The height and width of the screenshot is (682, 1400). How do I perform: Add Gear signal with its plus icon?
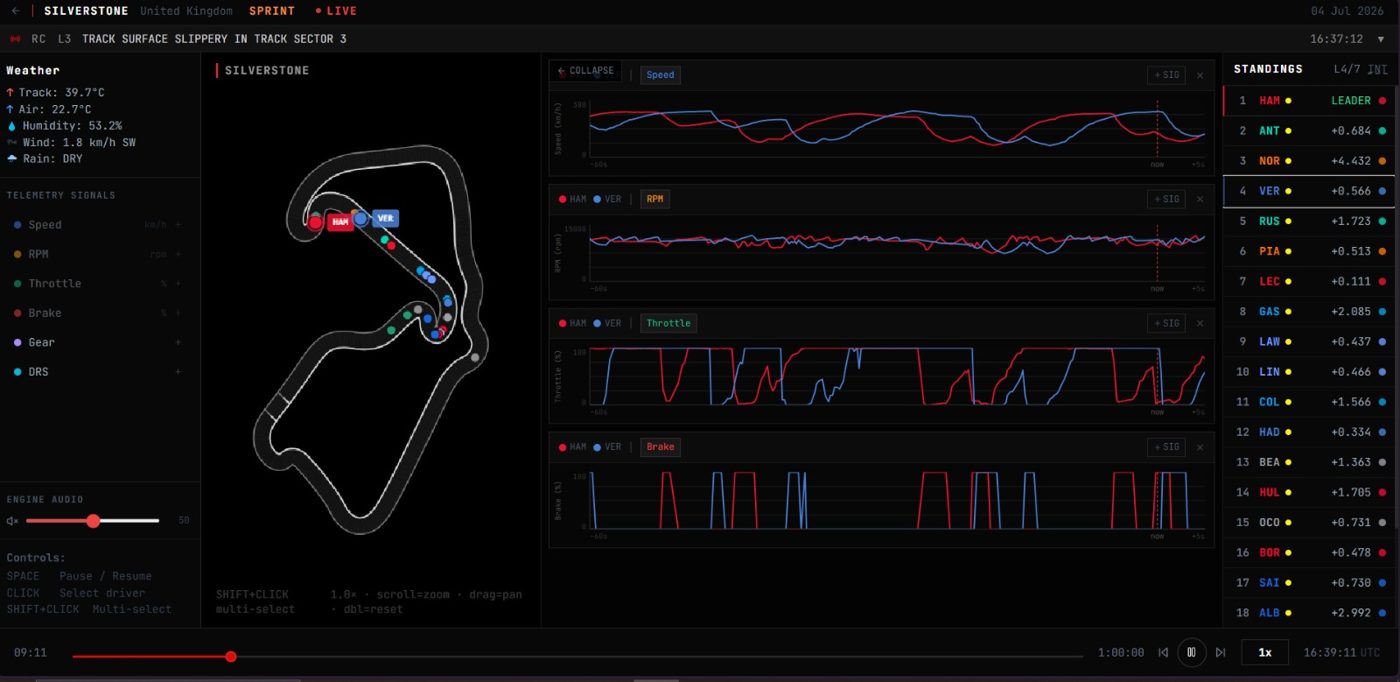[x=178, y=342]
